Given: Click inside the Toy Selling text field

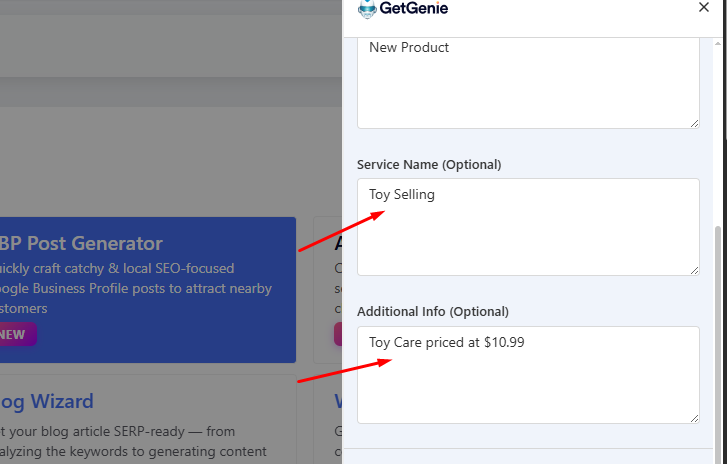Looking at the screenshot, I should [x=528, y=227].
